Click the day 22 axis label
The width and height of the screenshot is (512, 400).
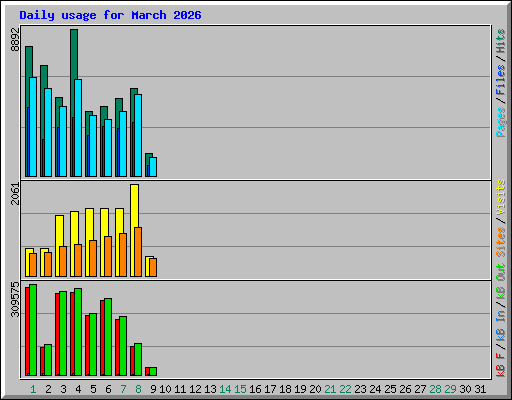pos(345,389)
